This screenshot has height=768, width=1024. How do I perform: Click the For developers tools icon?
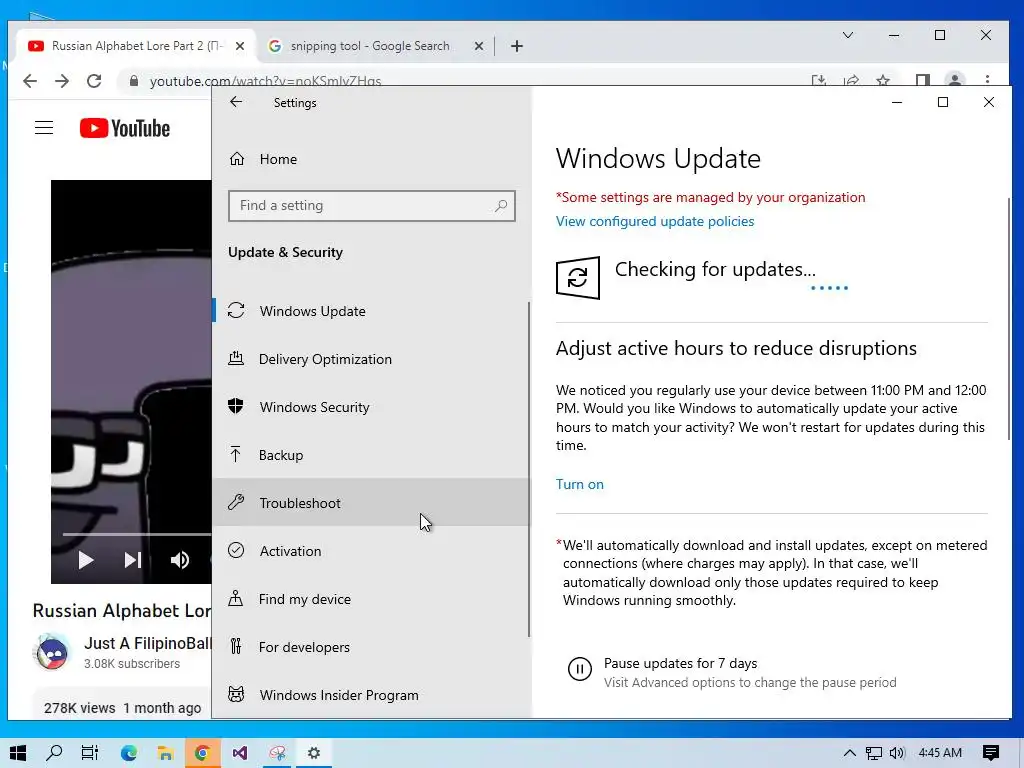tap(236, 647)
